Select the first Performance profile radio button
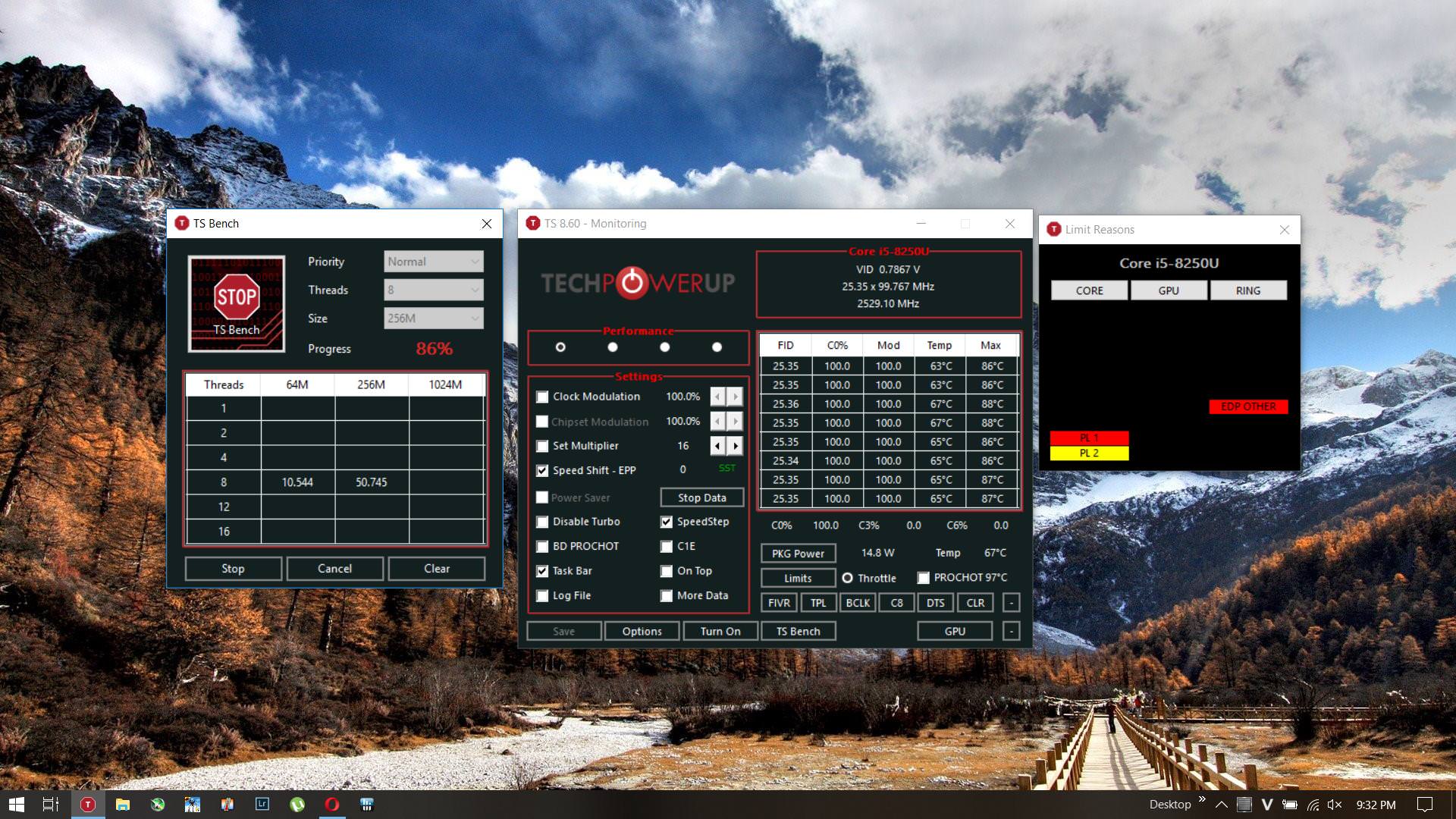The width and height of the screenshot is (1456, 819). [560, 347]
